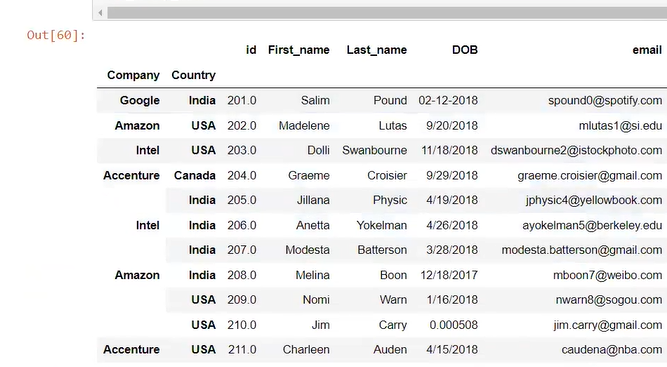Click the 206.0 id cell
Image resolution: width=667 pixels, height=367 pixels.
[242, 225]
